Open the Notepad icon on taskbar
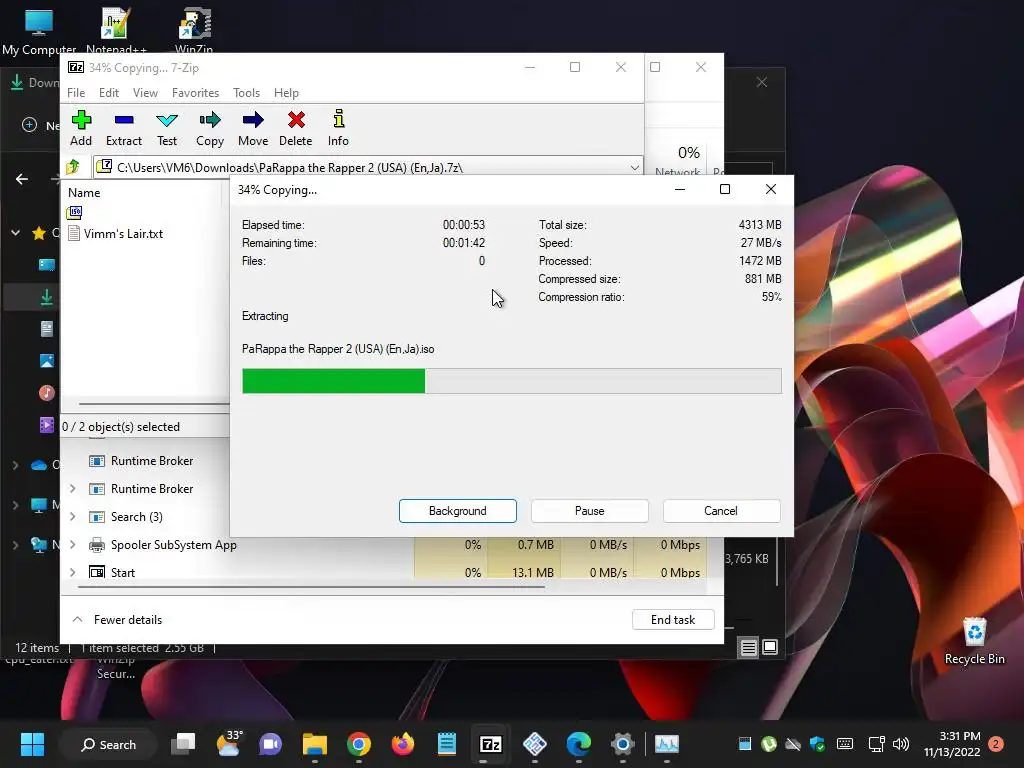This screenshot has height=768, width=1024. point(447,744)
